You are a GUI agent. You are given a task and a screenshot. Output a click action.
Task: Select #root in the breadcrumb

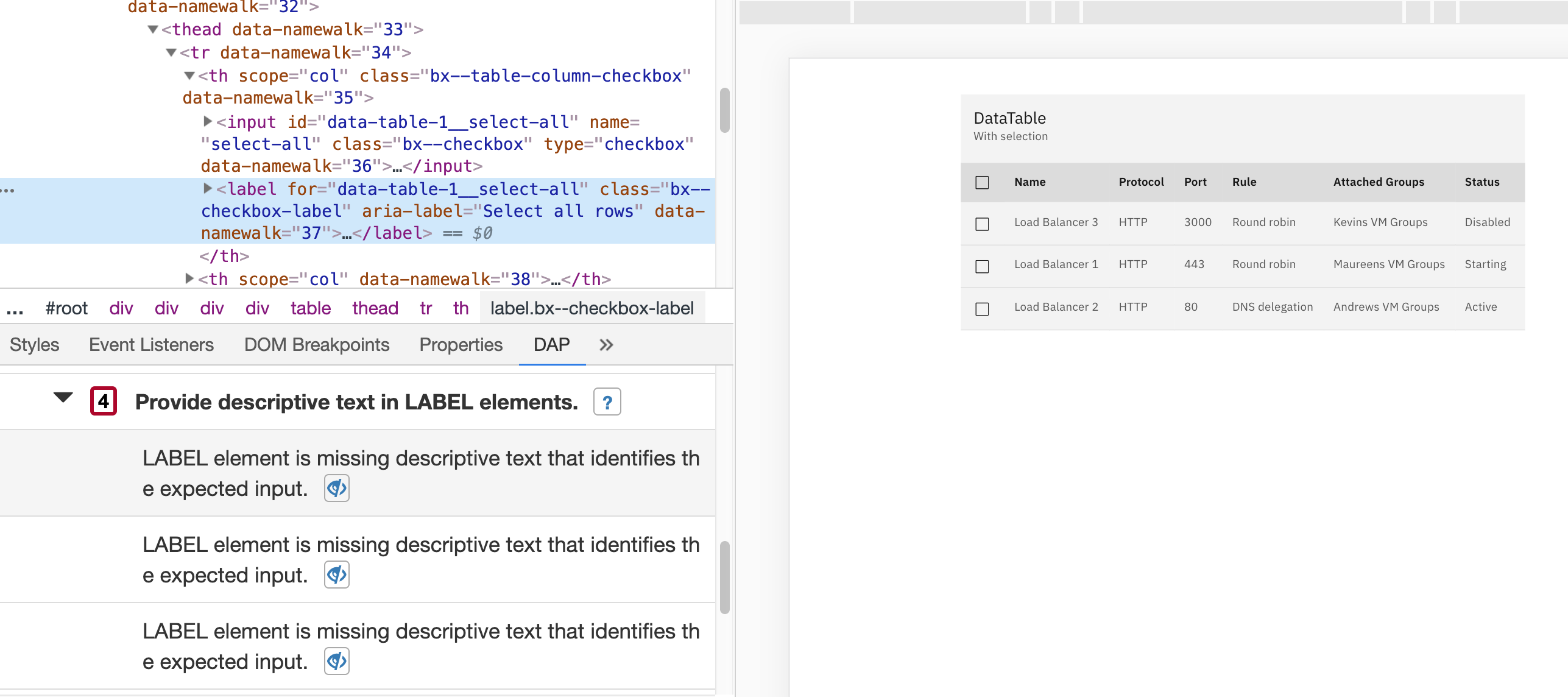click(x=66, y=308)
